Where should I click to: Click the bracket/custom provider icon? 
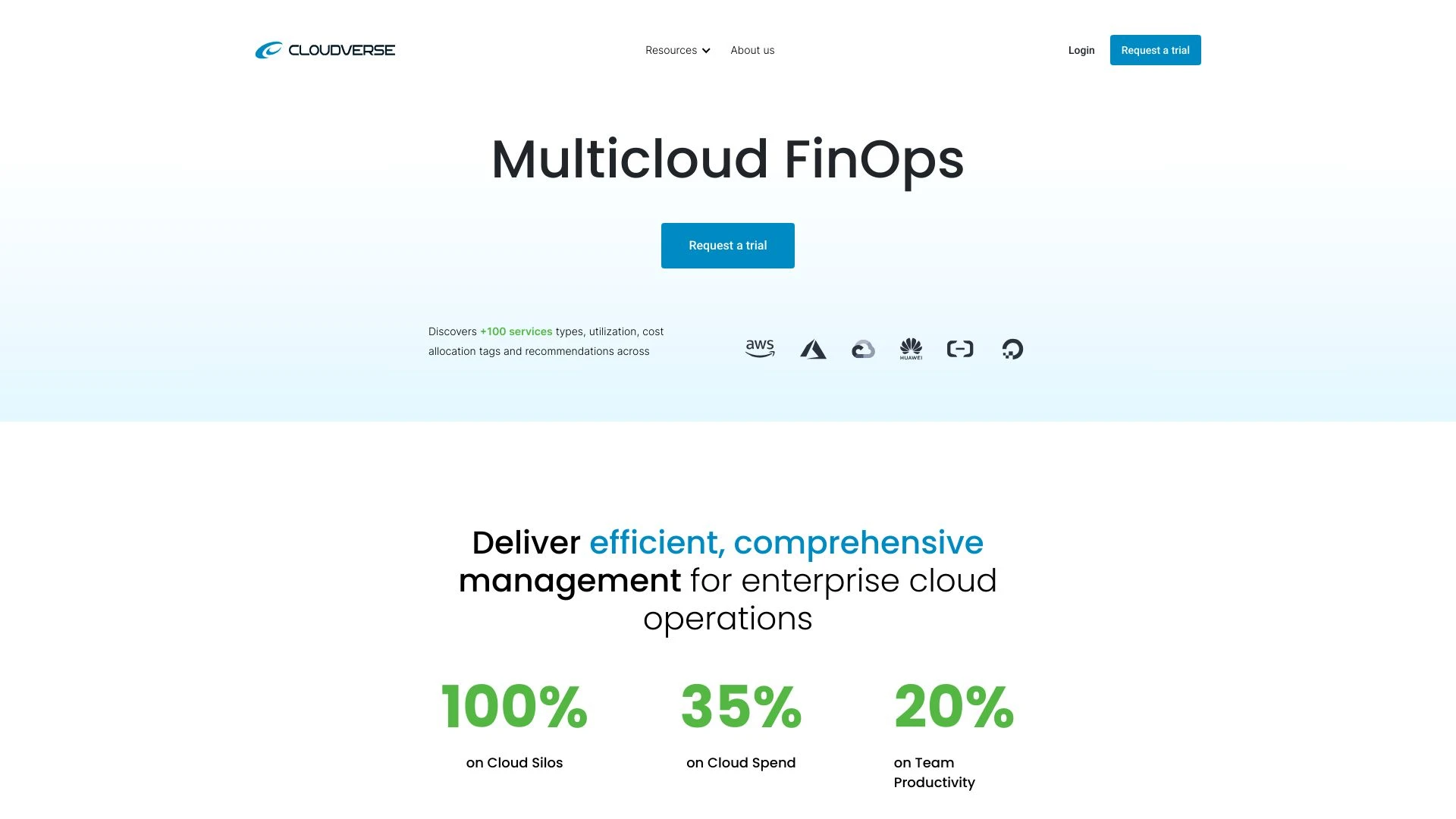click(960, 348)
